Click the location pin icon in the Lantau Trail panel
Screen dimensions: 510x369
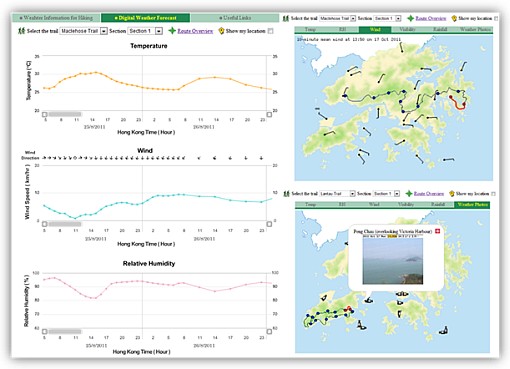tap(452, 194)
